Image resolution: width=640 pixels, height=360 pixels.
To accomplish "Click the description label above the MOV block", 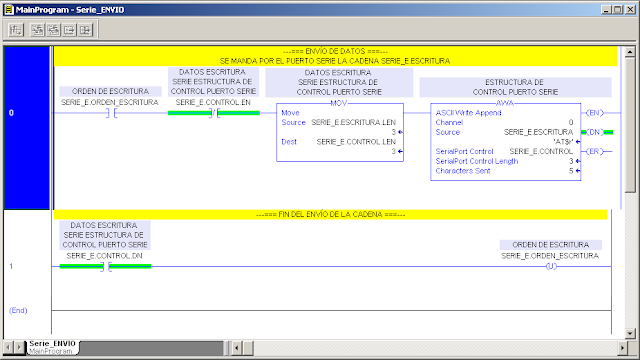I will [x=339, y=82].
